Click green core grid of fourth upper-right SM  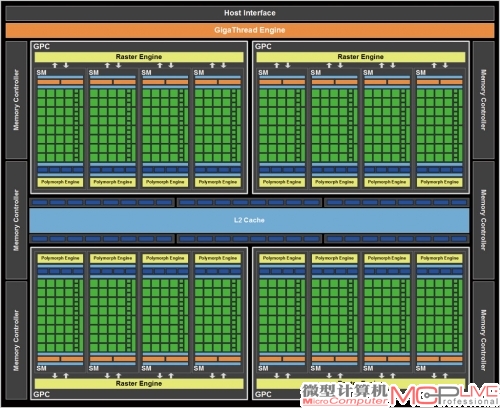[x=440, y=125]
